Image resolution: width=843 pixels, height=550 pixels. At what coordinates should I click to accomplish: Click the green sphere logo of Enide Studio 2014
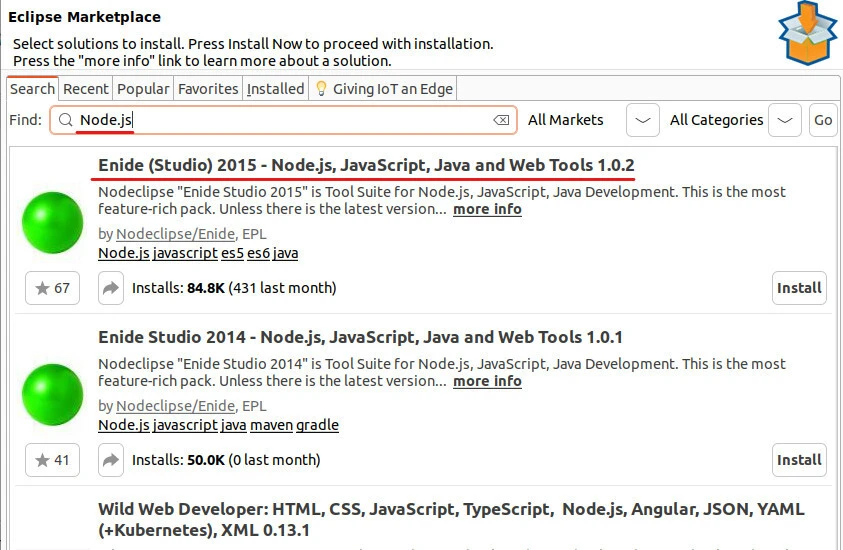pos(53,396)
